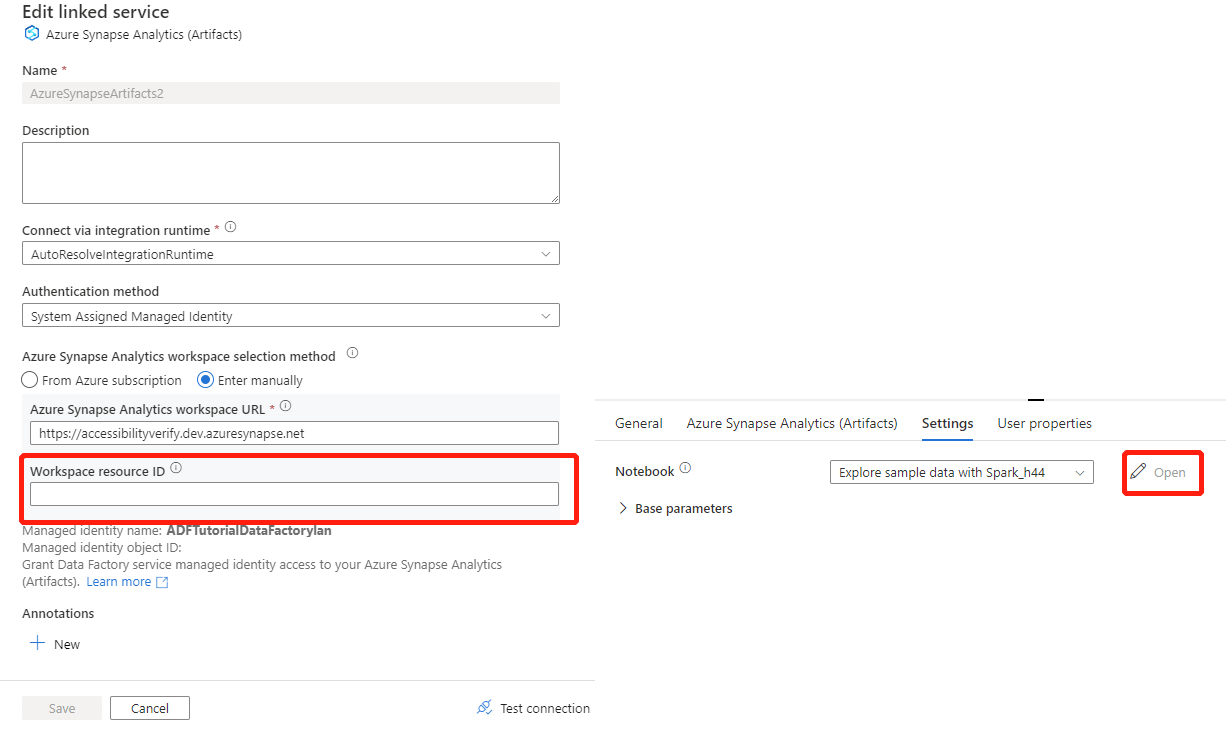
Task: Click New annotation button
Action: pos(56,644)
